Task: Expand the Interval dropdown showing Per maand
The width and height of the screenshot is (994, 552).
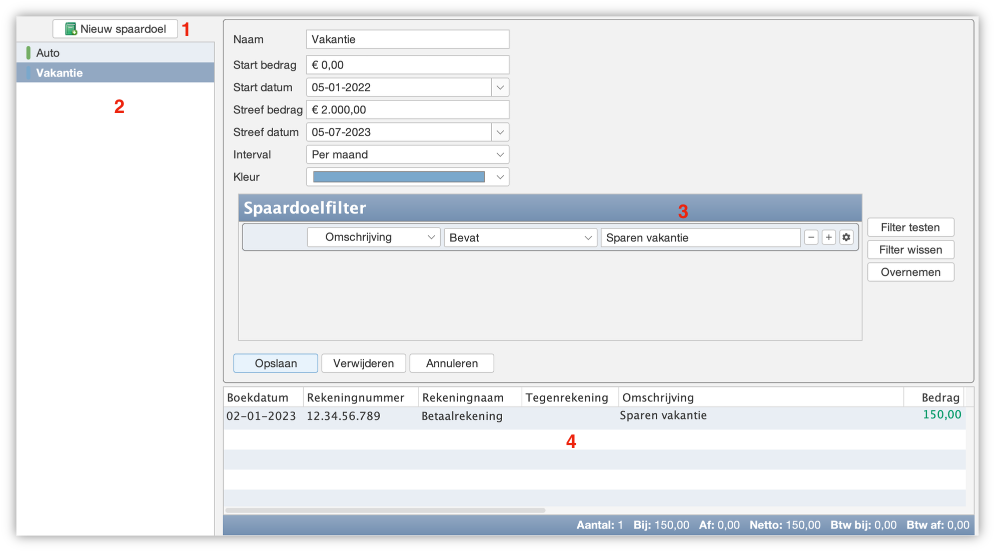Action: [407, 155]
